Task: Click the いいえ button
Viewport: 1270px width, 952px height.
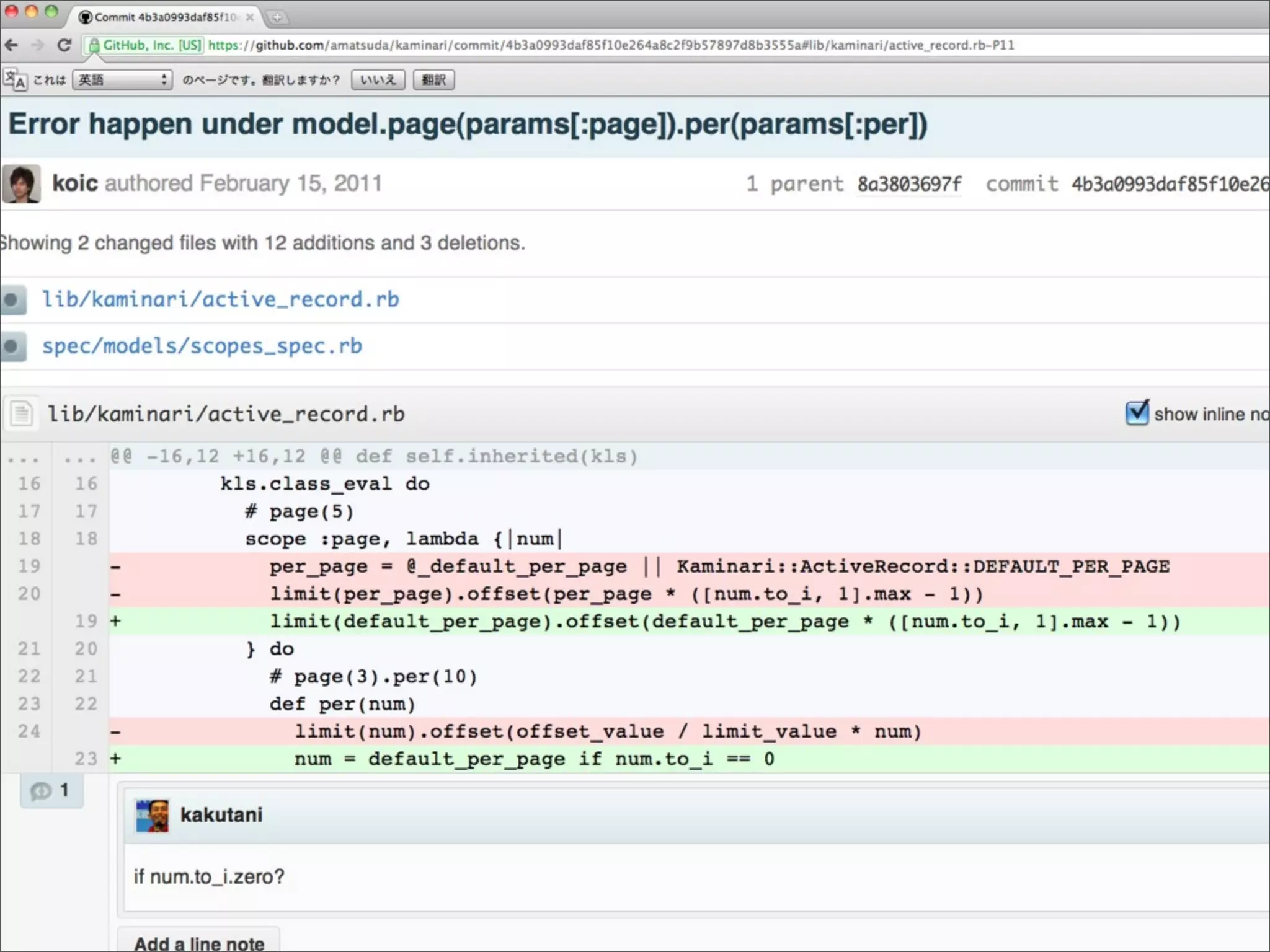Action: 378,80
